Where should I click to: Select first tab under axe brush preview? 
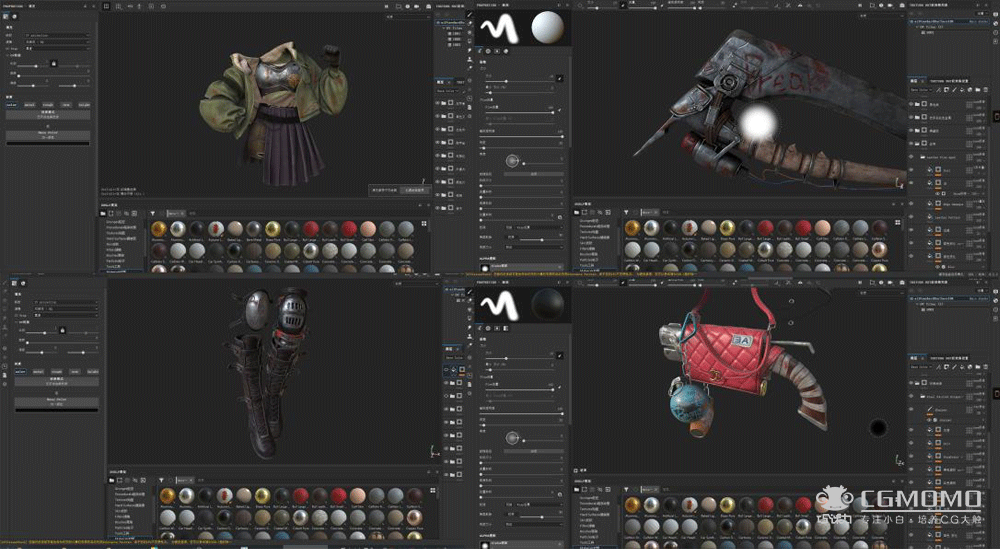pyautogui.click(x=481, y=51)
